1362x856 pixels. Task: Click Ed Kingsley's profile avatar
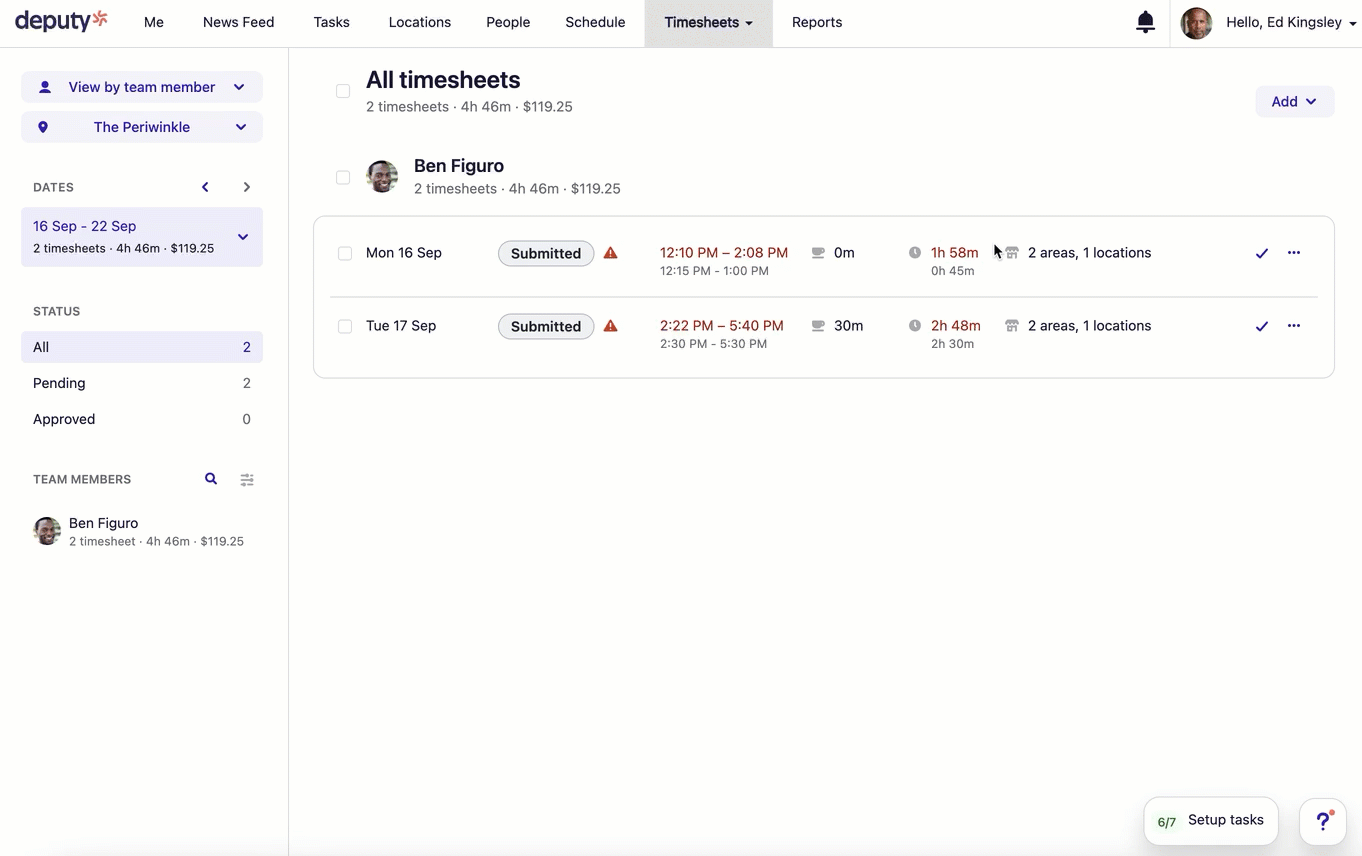pos(1196,23)
